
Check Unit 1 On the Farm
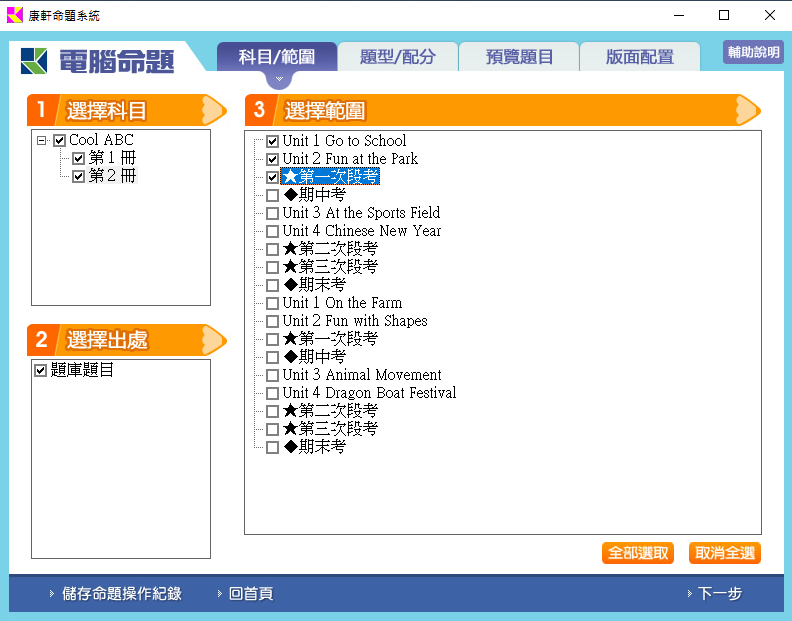272,304
